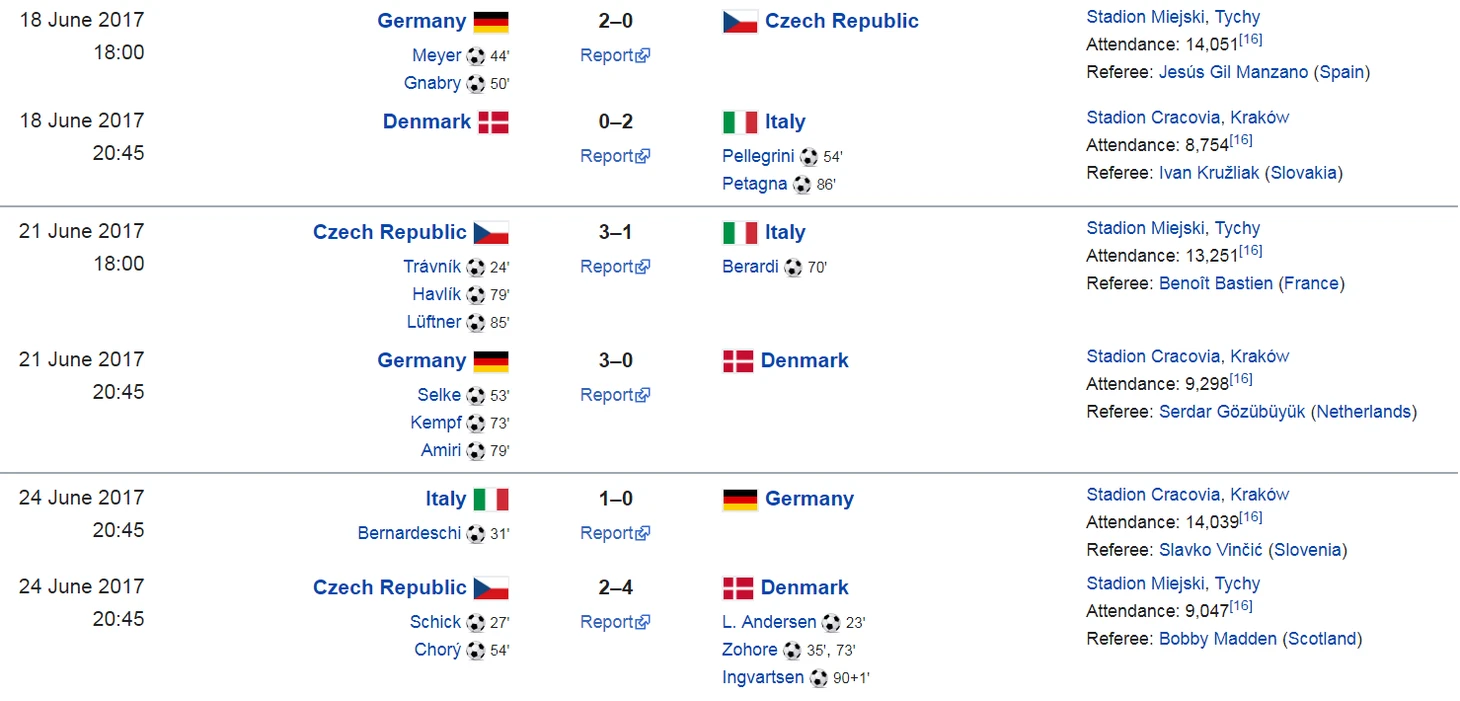Click attendance reference [16] for 13,251
1460x701 pixels.
pos(1251,250)
